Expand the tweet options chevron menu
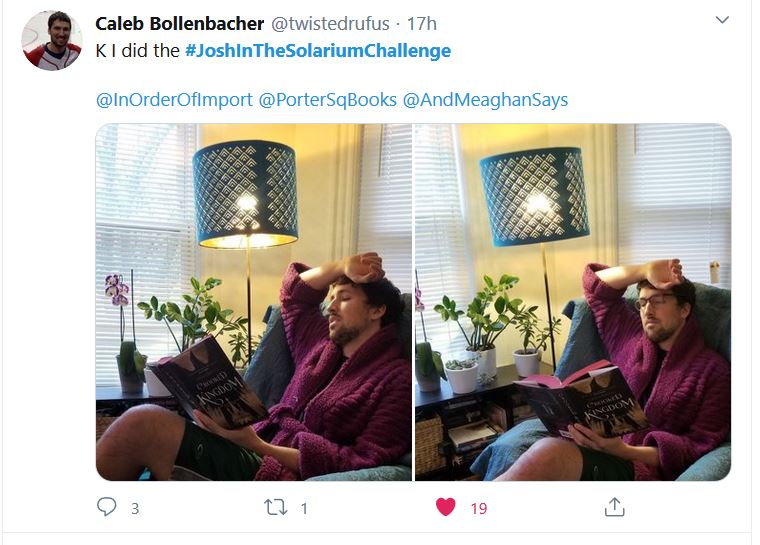Viewport: 760px width, 545px height. click(x=722, y=20)
